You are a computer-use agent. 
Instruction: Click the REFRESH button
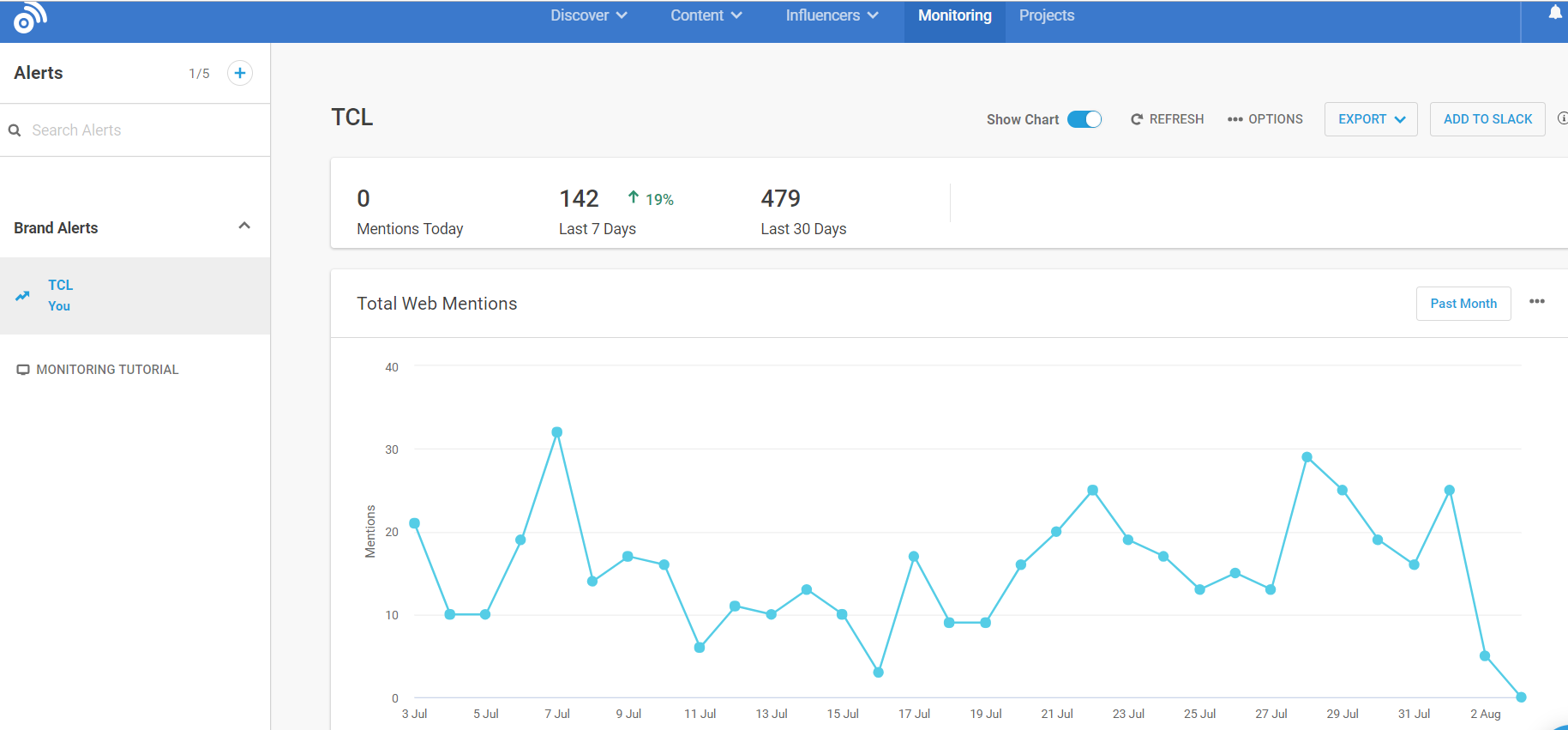click(1167, 119)
